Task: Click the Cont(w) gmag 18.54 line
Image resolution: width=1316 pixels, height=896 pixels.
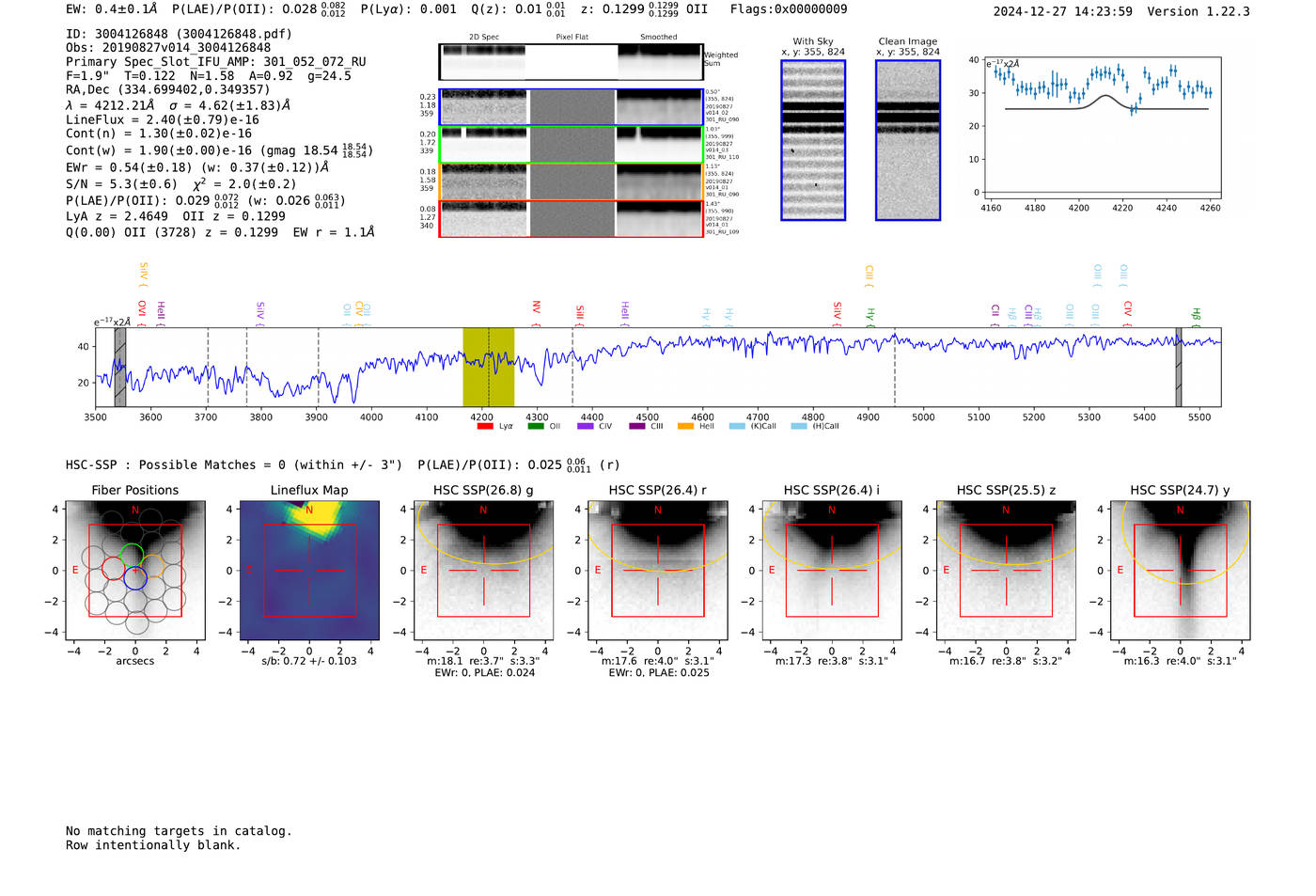Action: [219, 149]
